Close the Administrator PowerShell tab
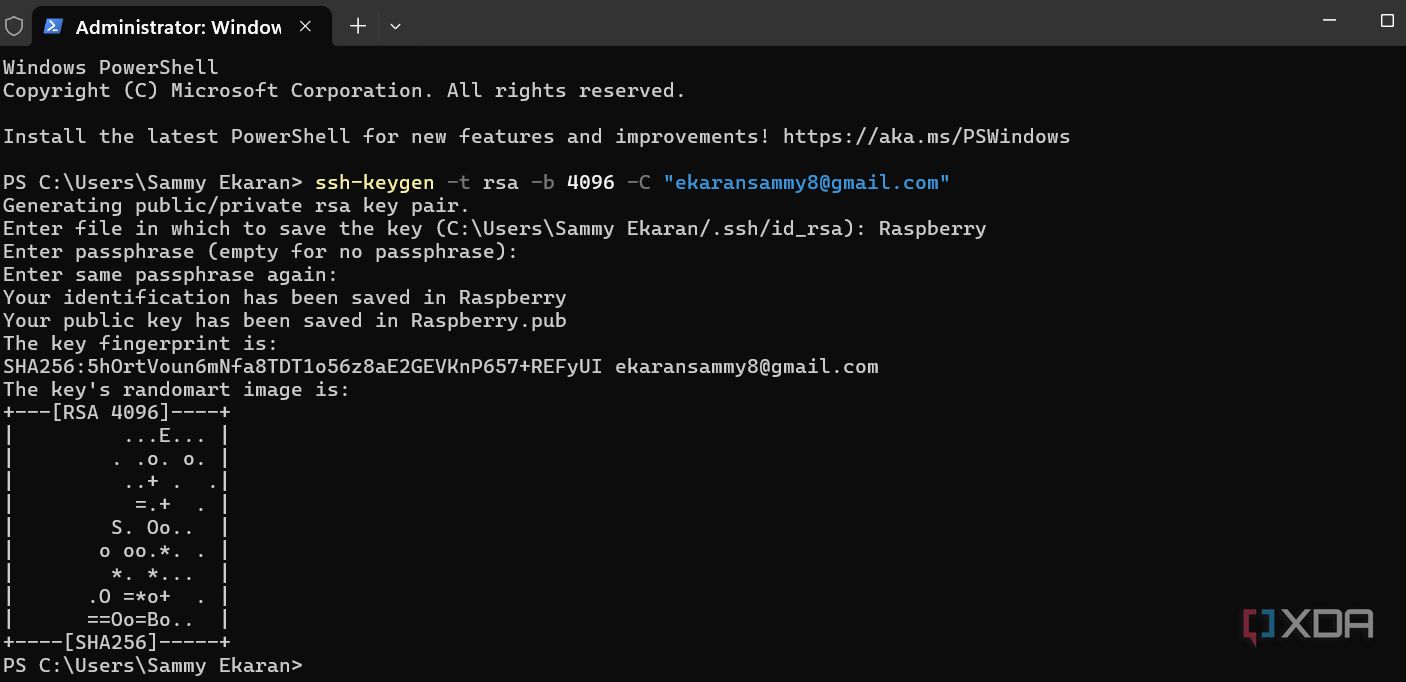Screen dimensions: 1406x682 [306, 26]
